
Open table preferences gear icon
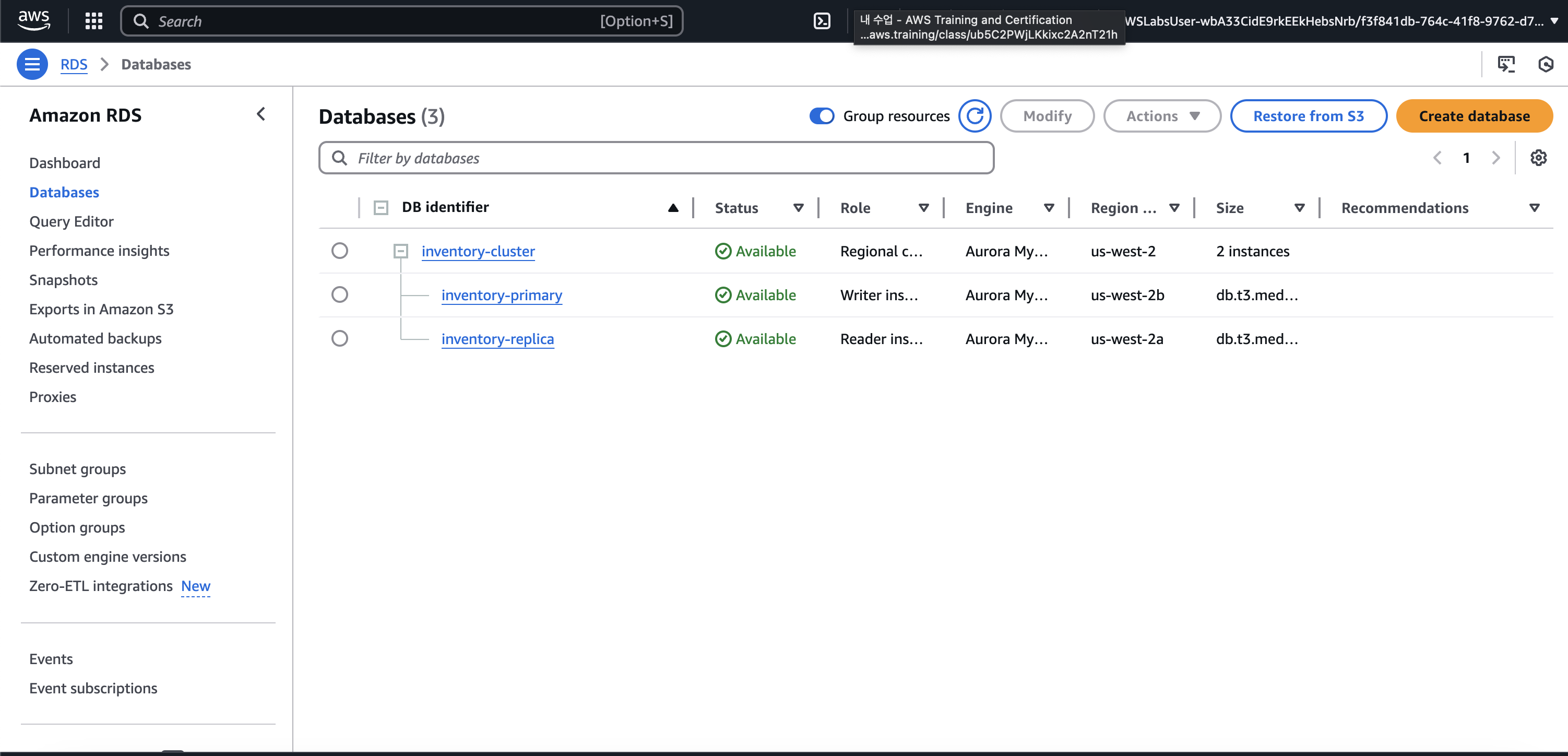tap(1538, 158)
